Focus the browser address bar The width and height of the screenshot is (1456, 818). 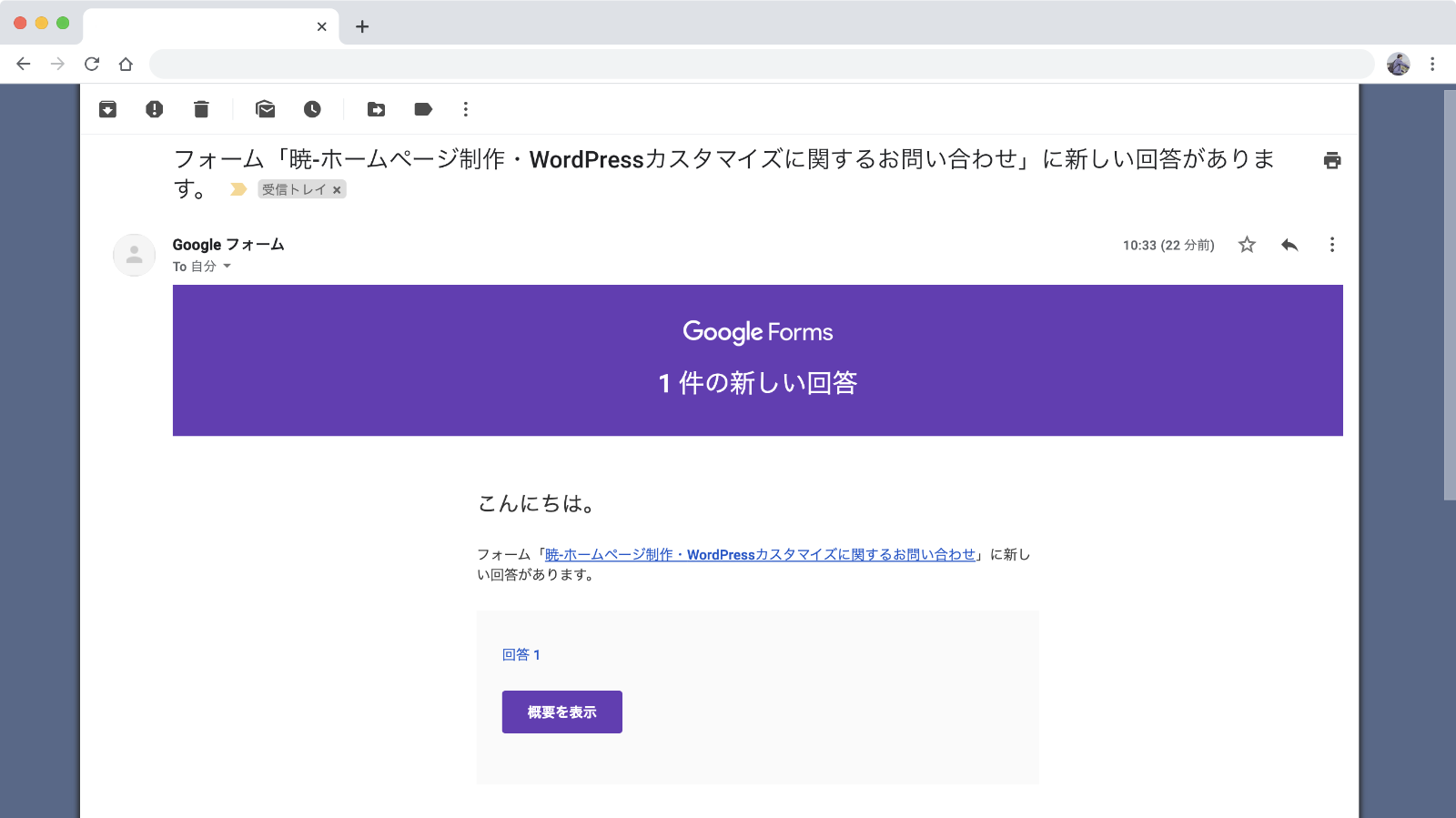pos(762,64)
